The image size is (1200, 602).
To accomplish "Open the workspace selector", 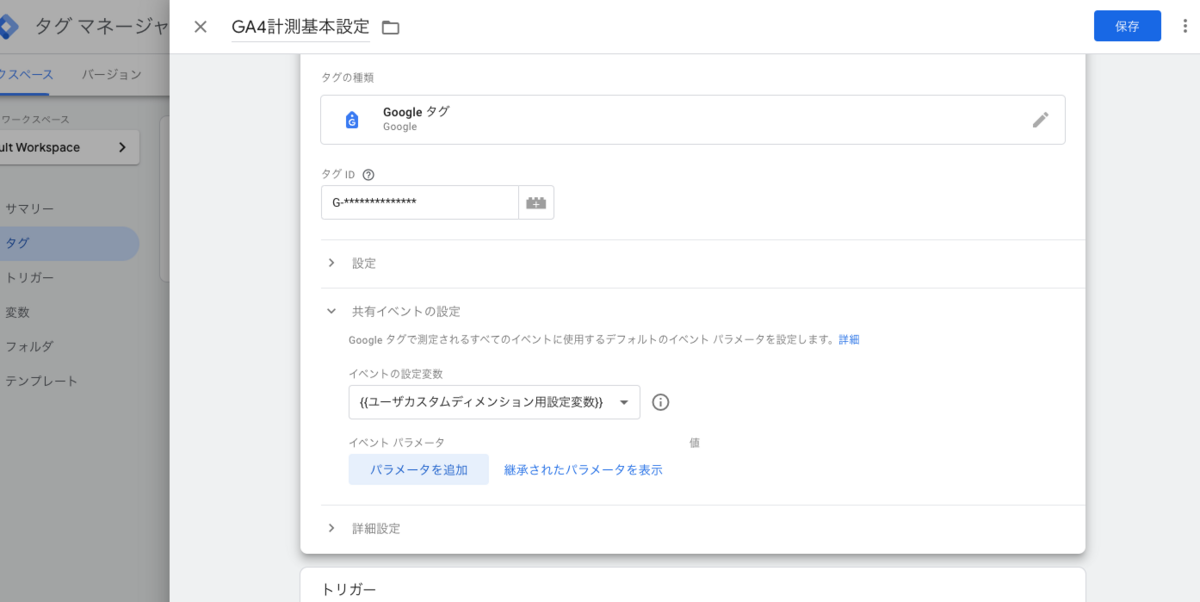I will 69,147.
